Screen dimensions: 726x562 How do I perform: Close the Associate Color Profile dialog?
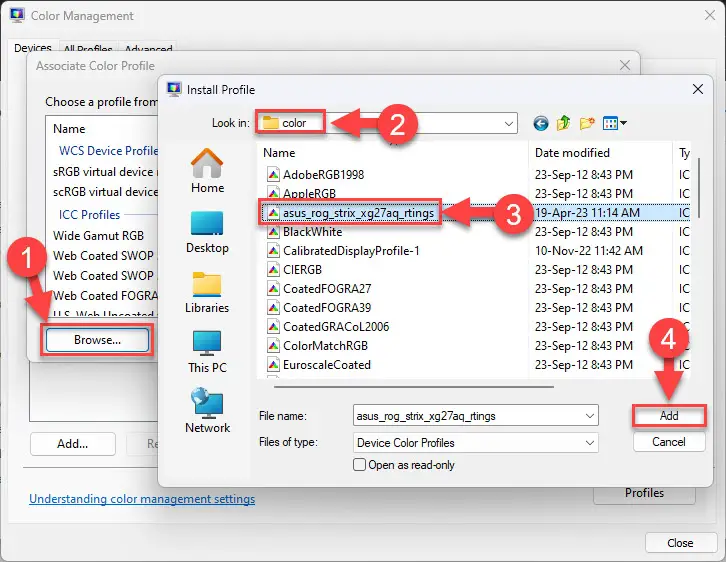coord(625,65)
